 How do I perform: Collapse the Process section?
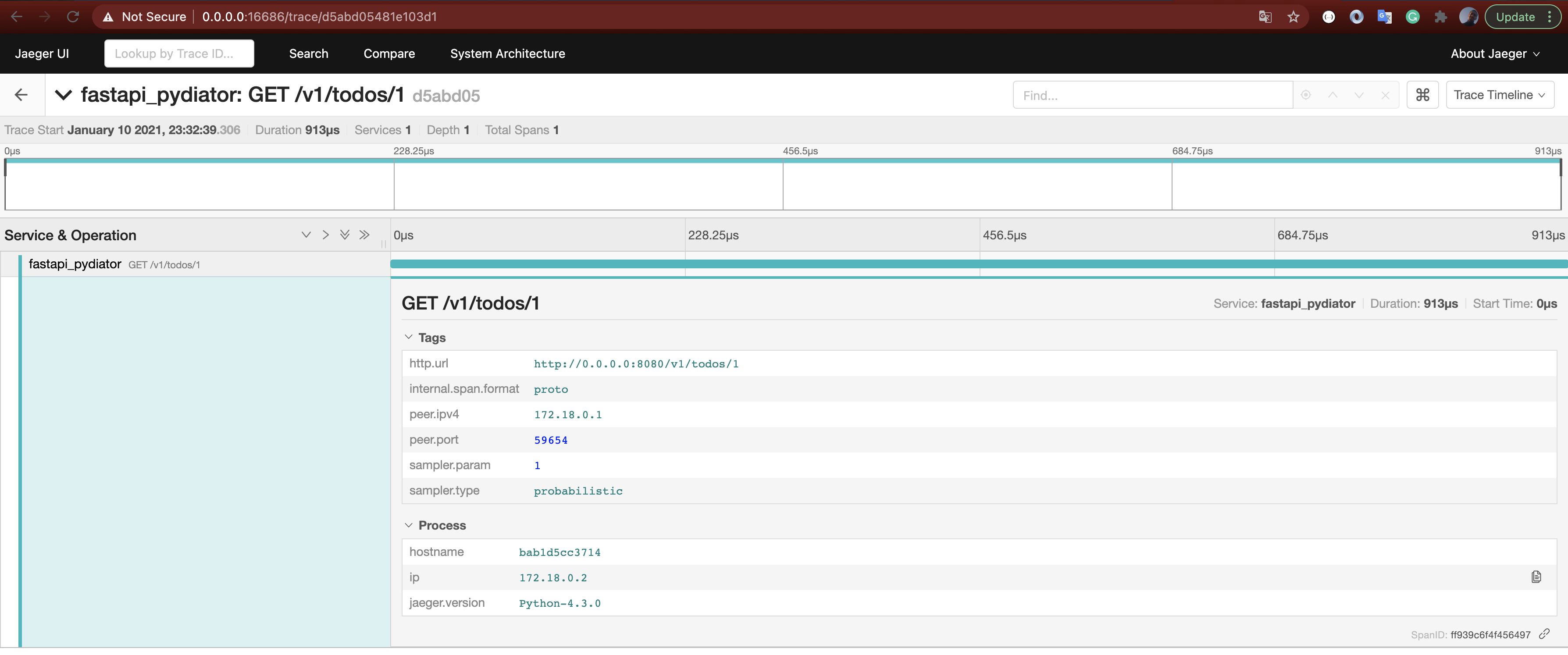tap(408, 525)
